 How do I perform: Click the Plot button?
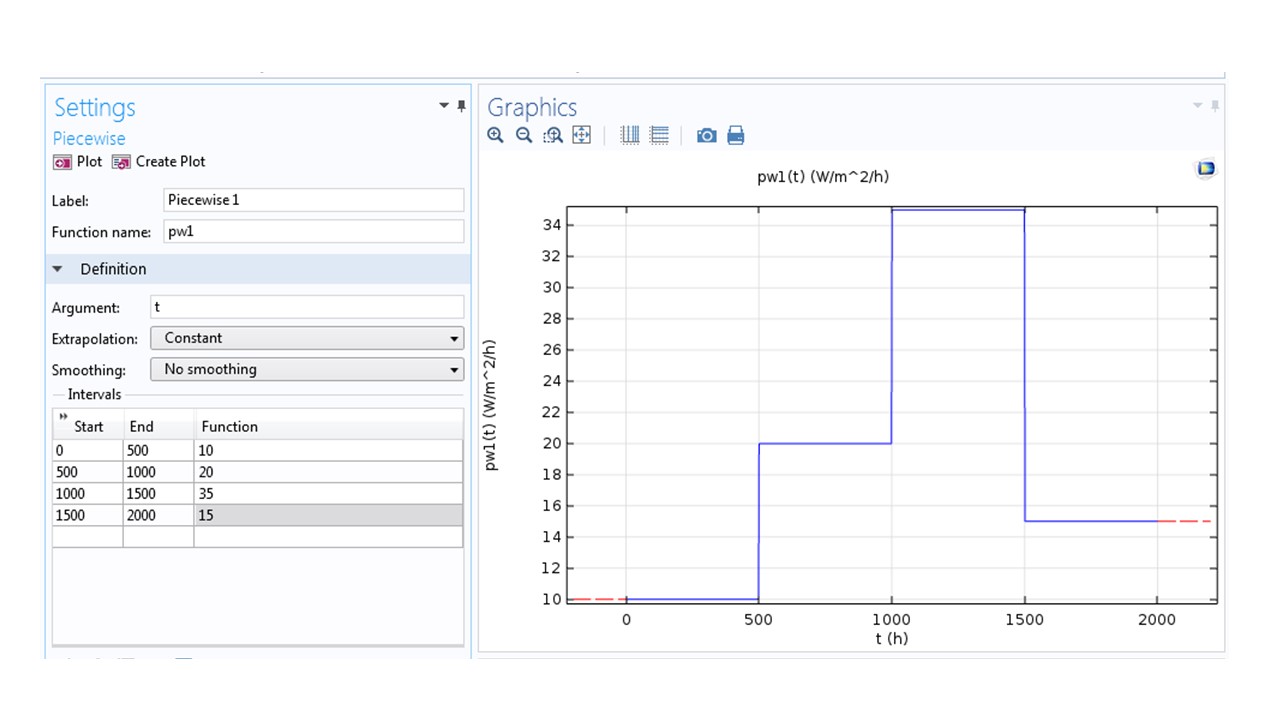click(x=78, y=161)
